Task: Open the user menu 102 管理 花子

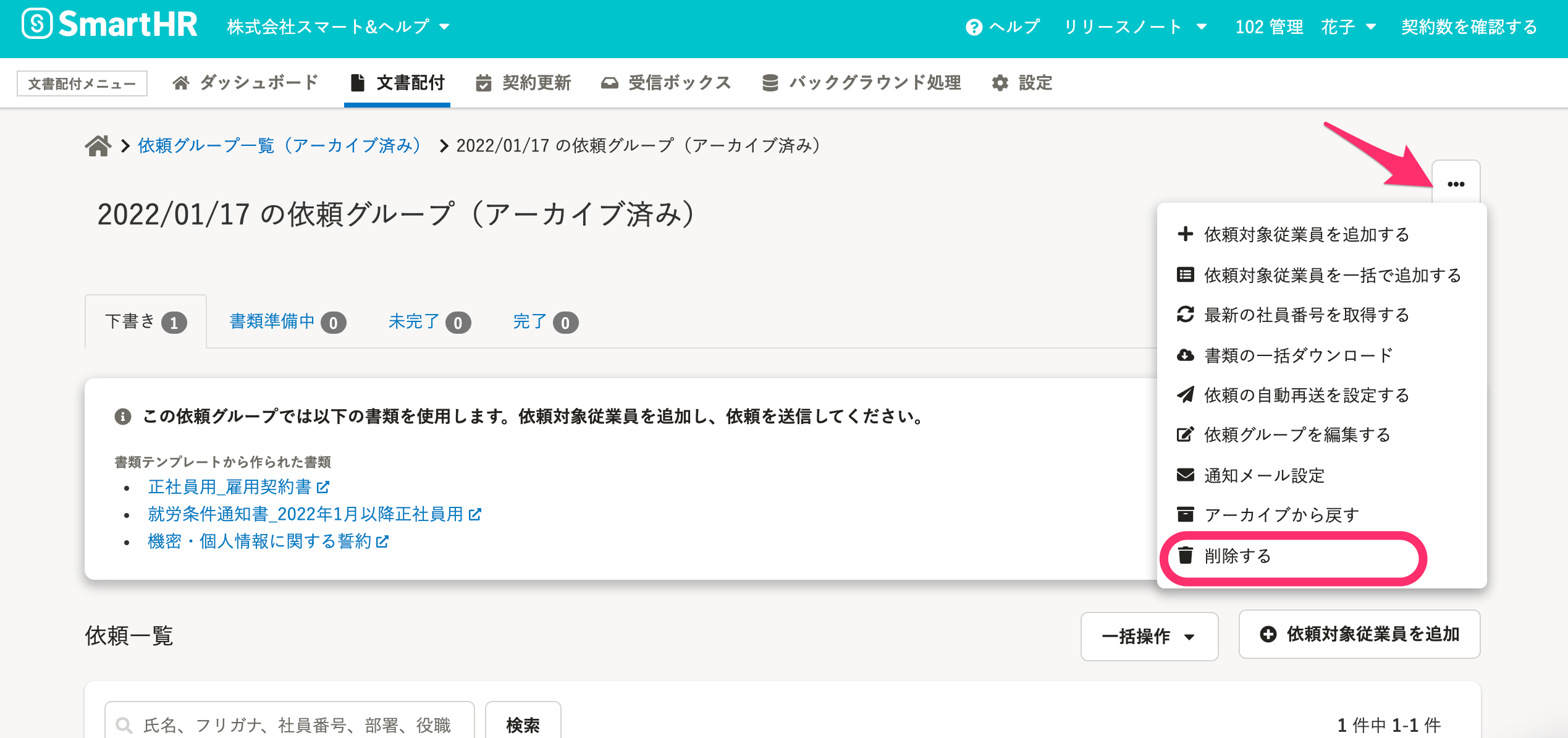Action: (1305, 27)
